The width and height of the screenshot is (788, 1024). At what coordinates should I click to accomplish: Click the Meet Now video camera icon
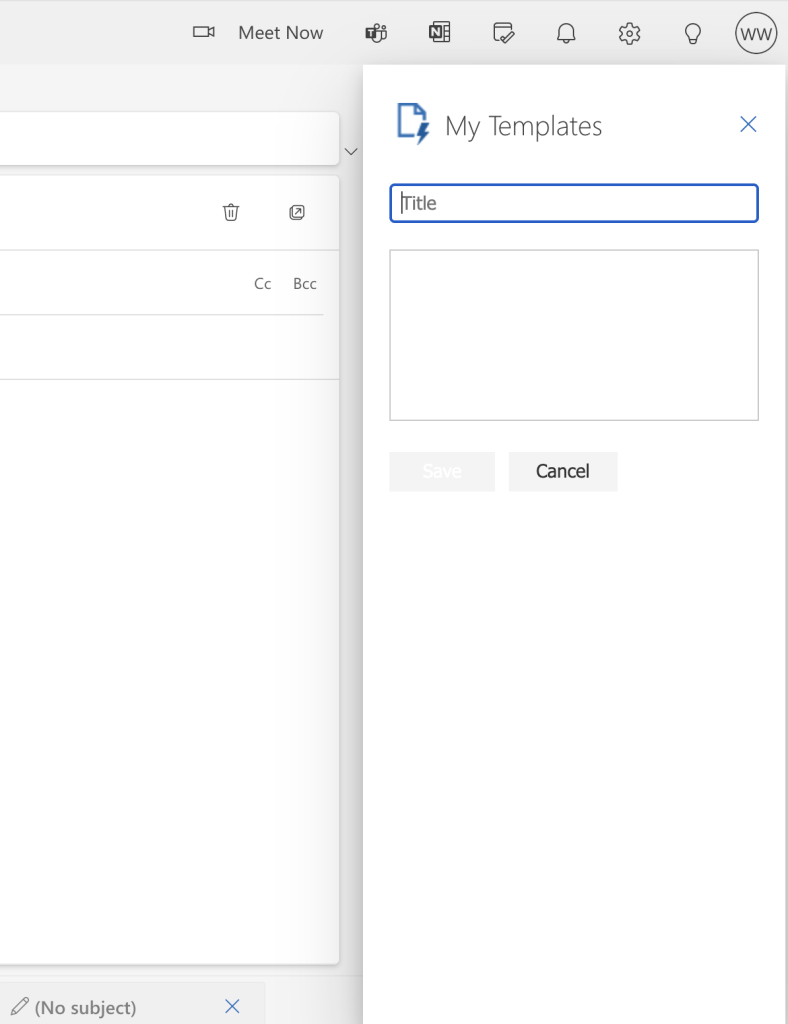(x=204, y=33)
